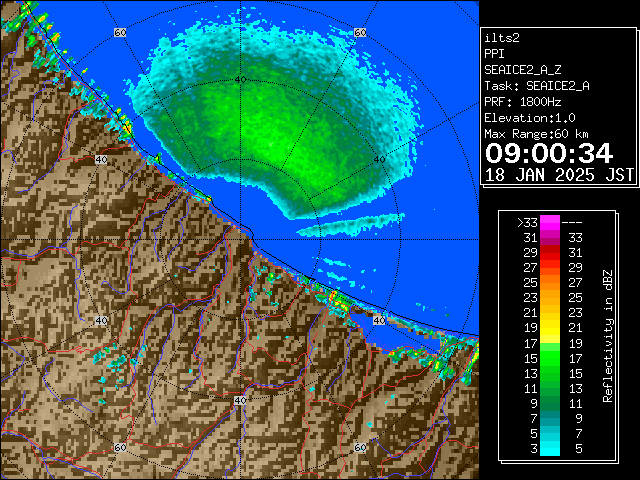The image size is (640, 480).
Task: Select the 'PPI' scan type text
Action: pos(494,54)
